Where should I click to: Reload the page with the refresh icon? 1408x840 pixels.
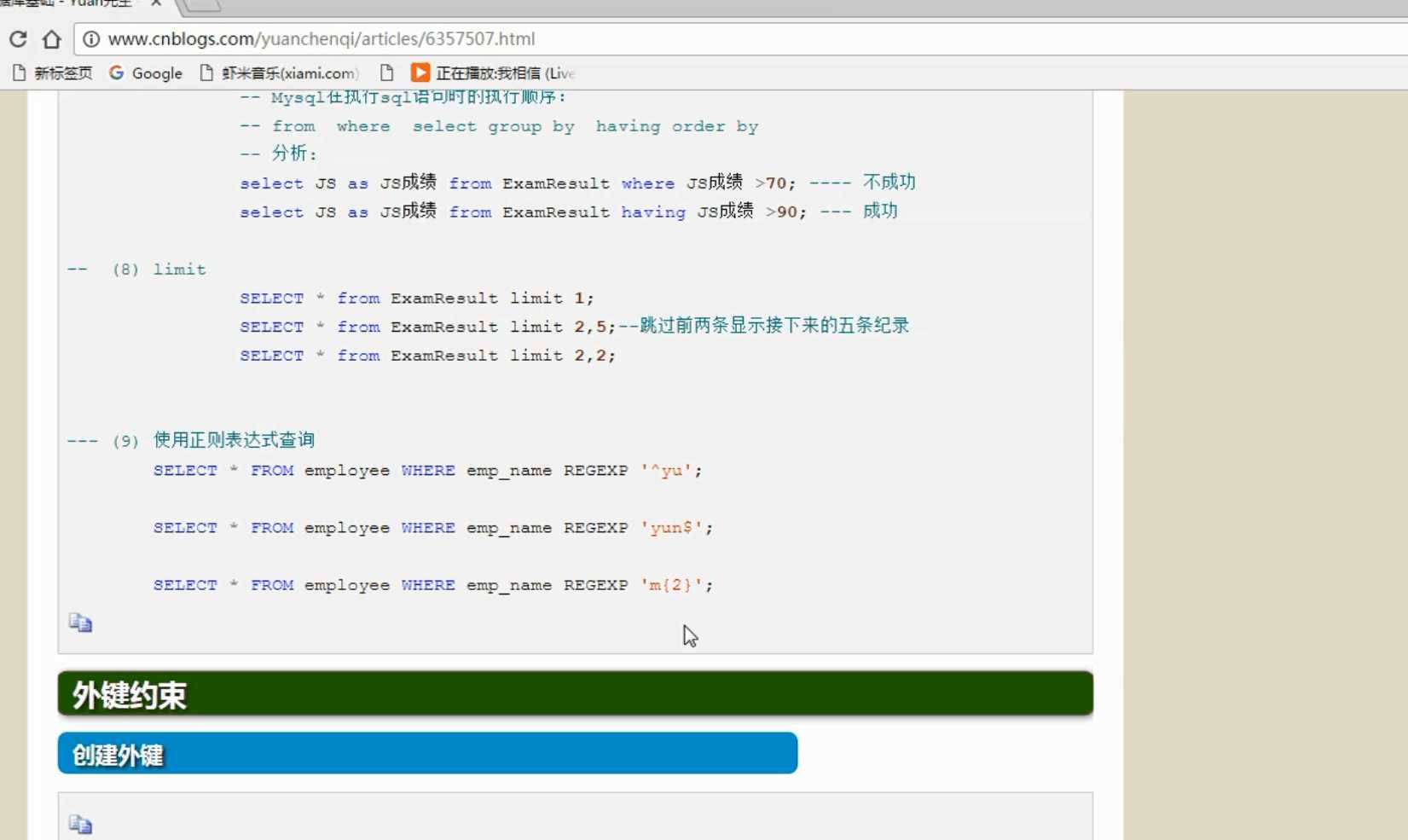(x=18, y=39)
